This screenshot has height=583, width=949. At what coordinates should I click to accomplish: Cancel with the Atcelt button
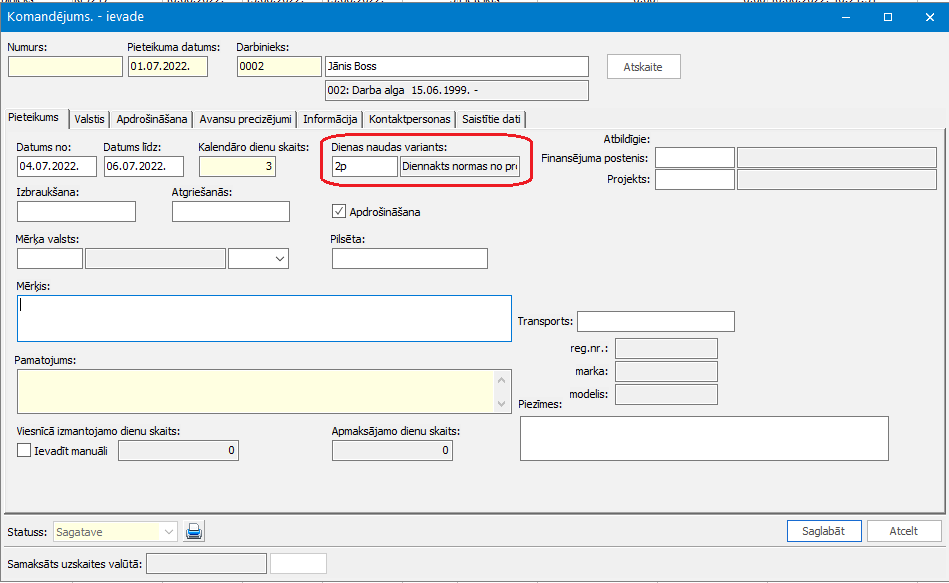pyautogui.click(x=904, y=531)
